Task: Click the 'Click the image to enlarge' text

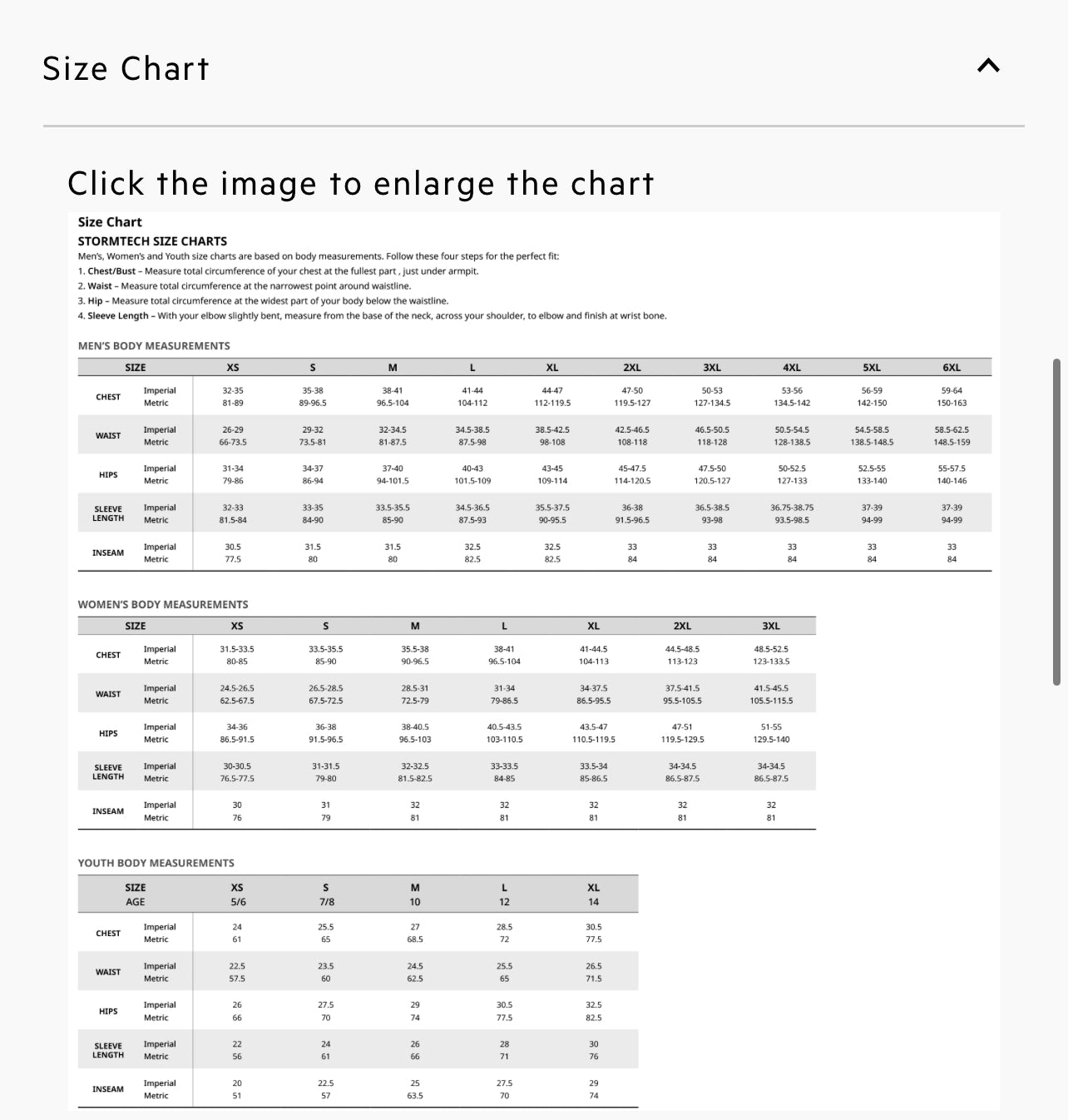Action: pos(360,184)
